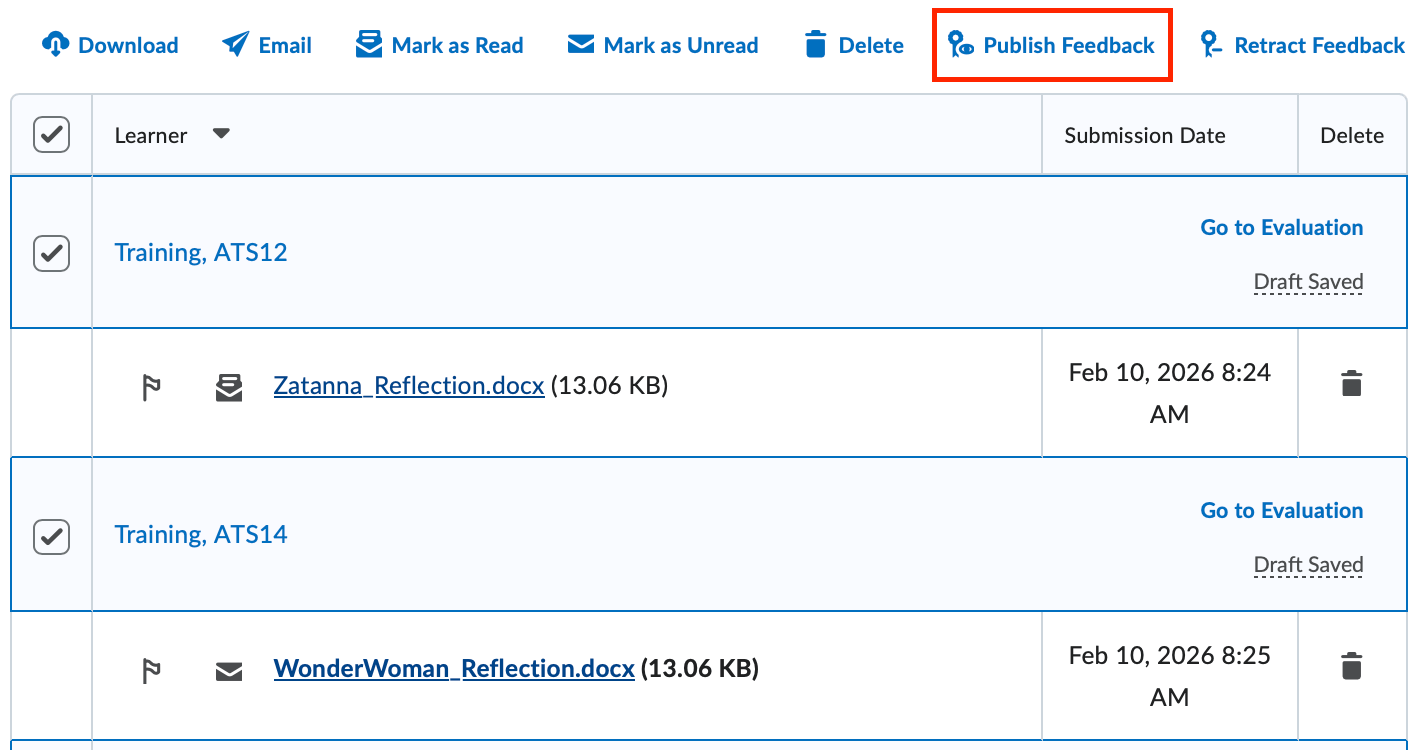Click the Mark as Unread envelope icon
The width and height of the screenshot is (1426, 750).
coord(581,44)
